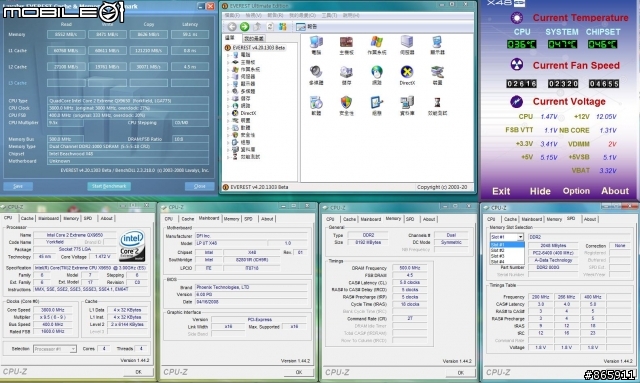The width and height of the screenshot is (640, 383).
Task: Click OK in the CPU-Z Mainboard window
Action: pos(299,372)
